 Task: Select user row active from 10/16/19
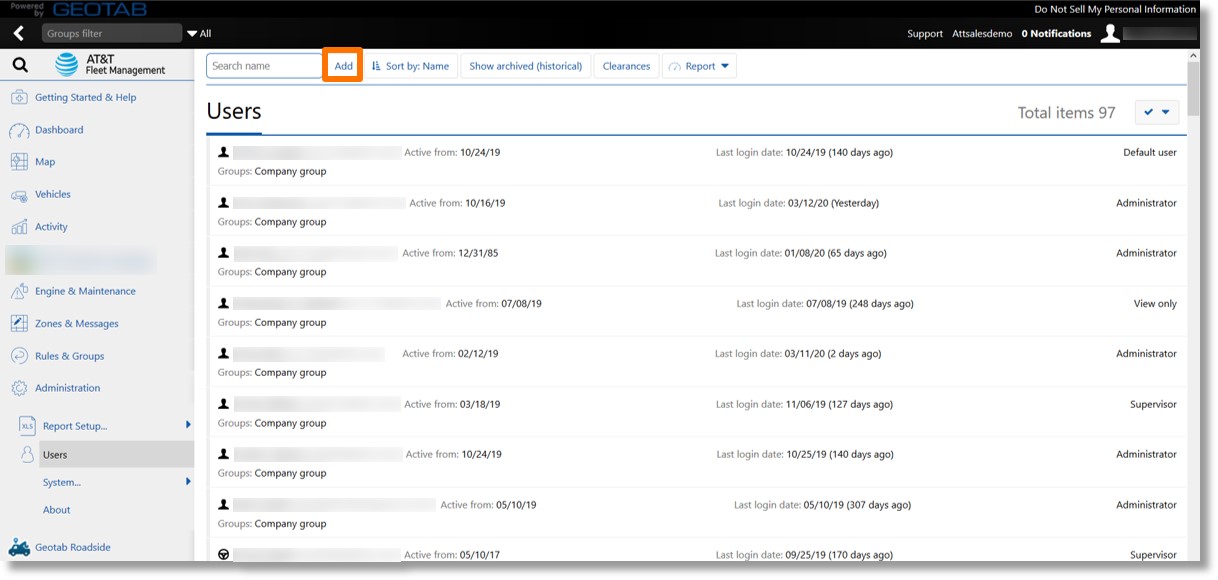[697, 211]
